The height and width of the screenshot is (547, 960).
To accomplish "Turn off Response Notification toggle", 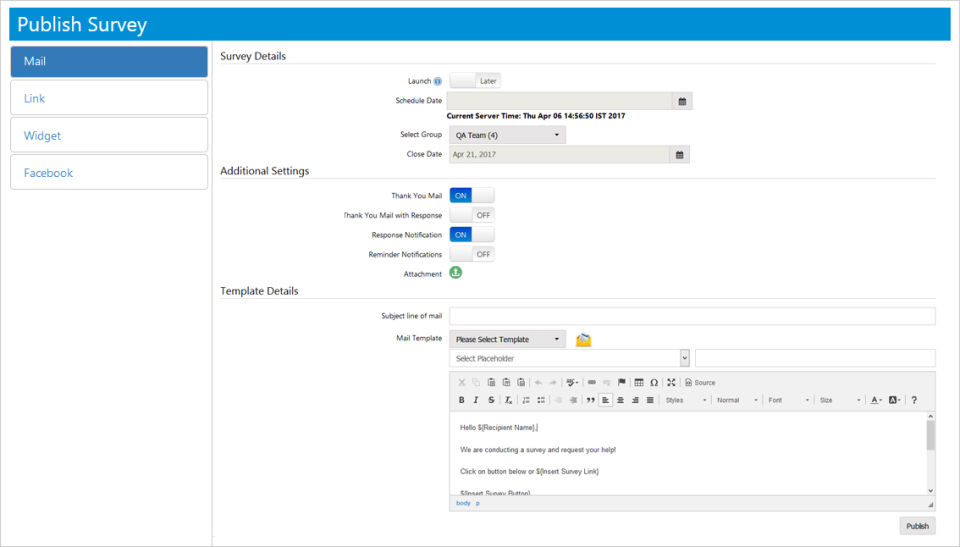I will coord(472,235).
